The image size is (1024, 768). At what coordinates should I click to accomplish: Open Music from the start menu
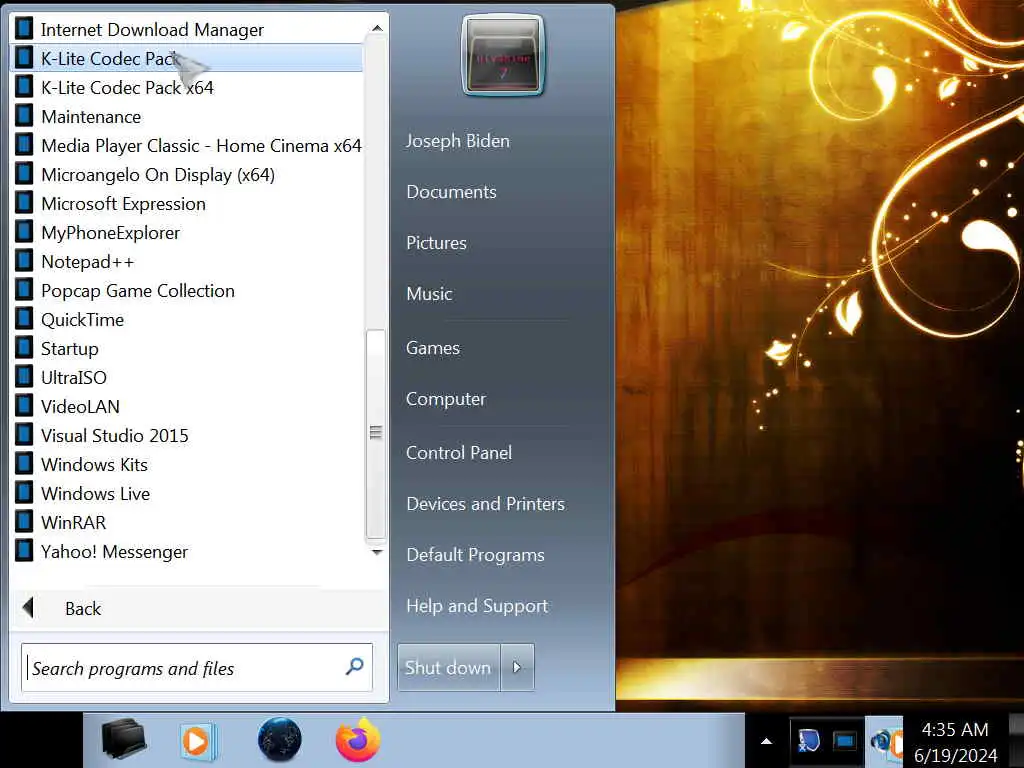pos(429,294)
